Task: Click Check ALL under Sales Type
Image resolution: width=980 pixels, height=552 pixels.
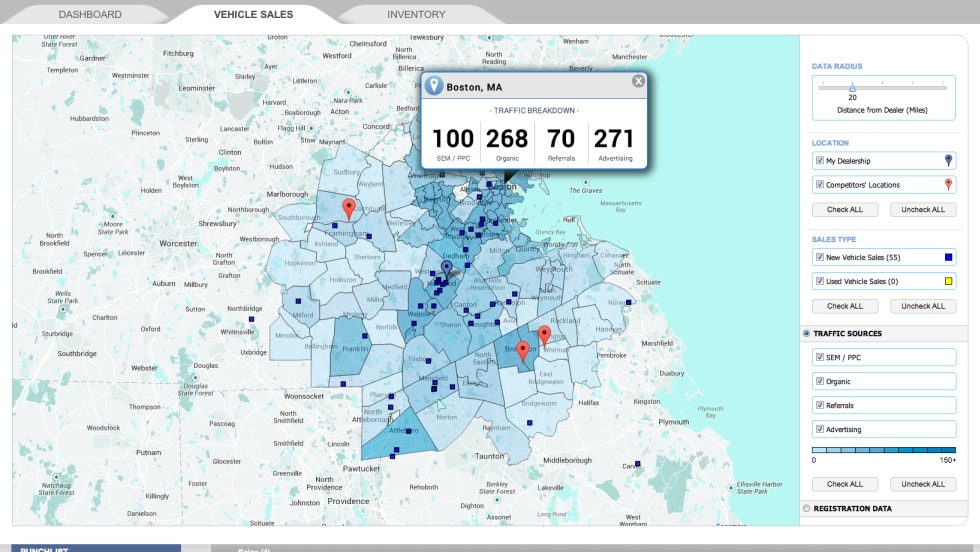Action: [x=844, y=306]
